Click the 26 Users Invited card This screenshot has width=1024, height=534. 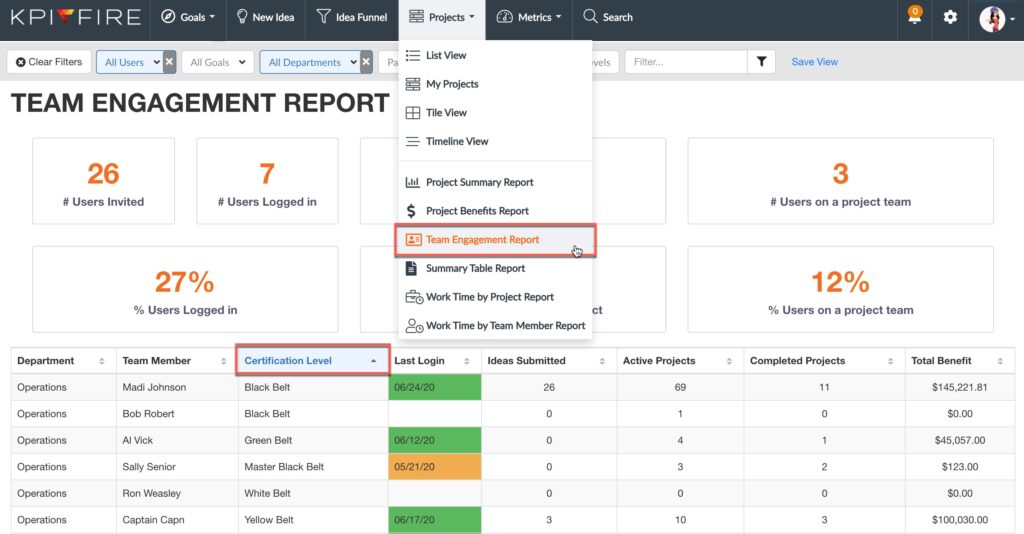coord(103,181)
